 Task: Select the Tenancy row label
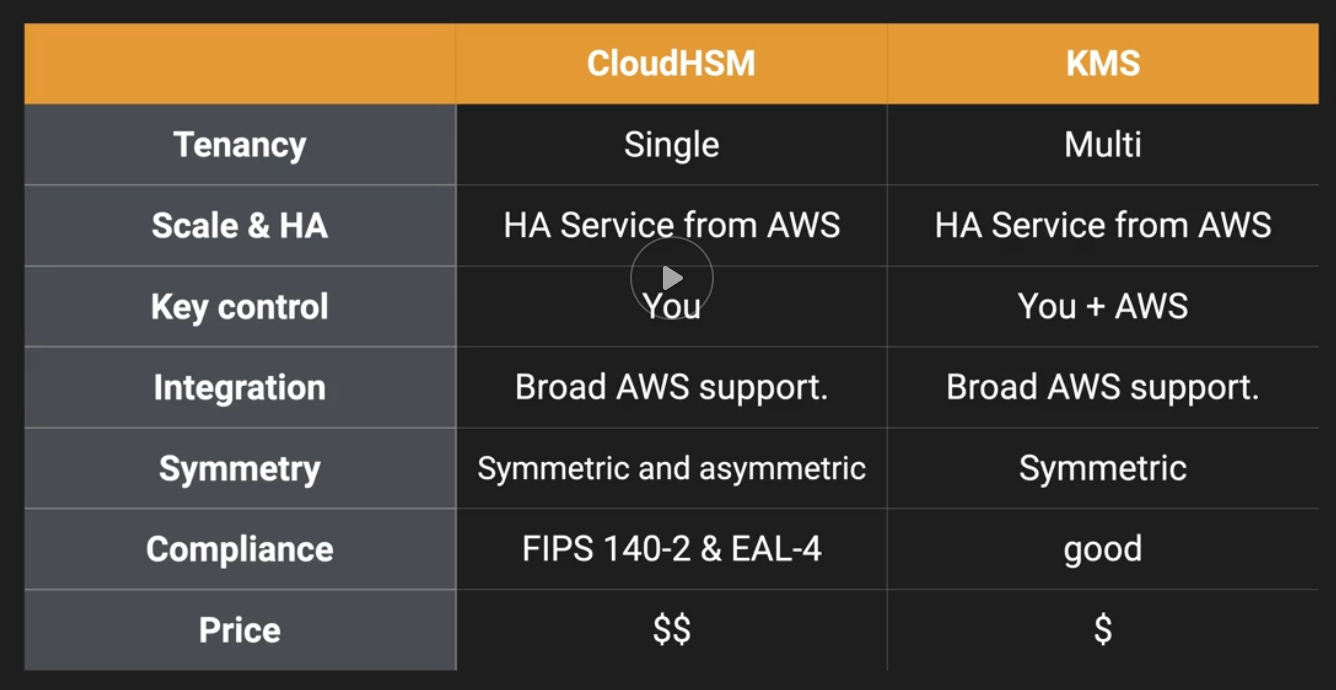[240, 145]
